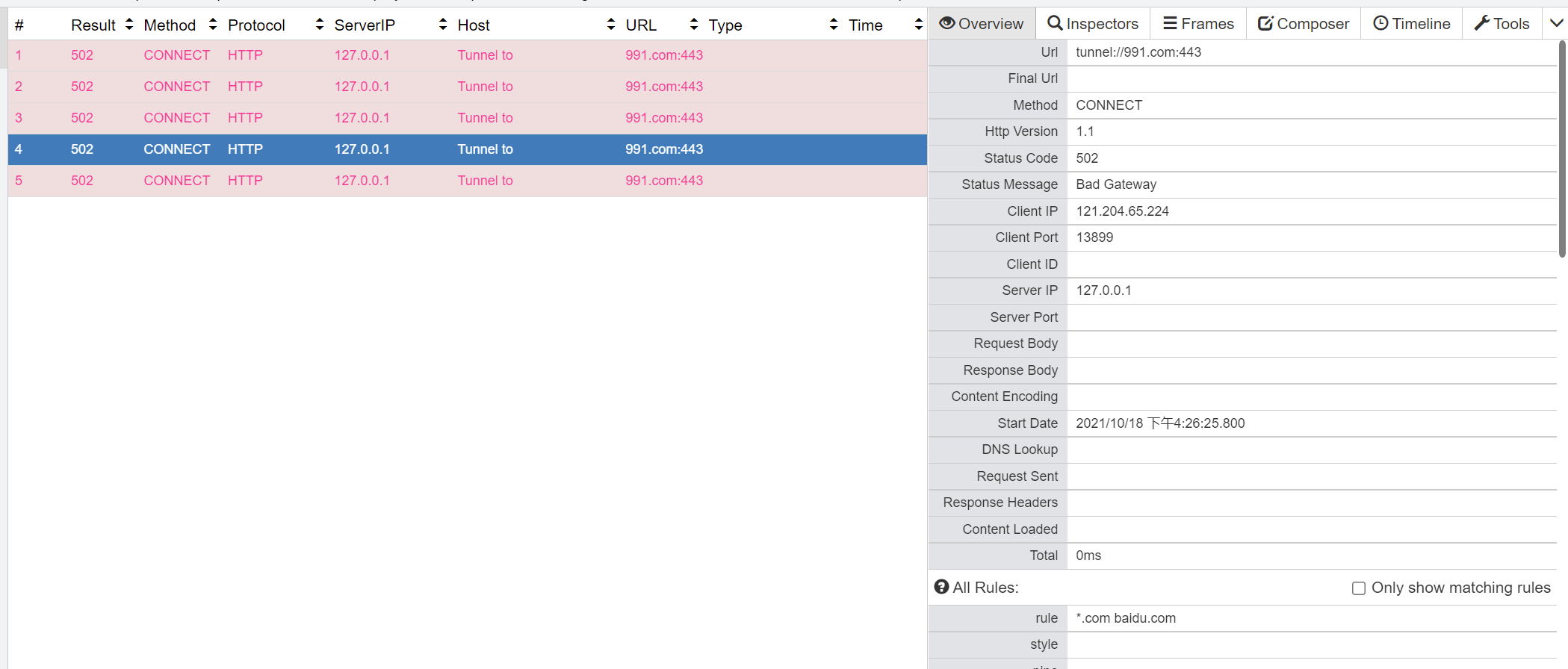Click the Client Port value 13899

(x=1094, y=237)
